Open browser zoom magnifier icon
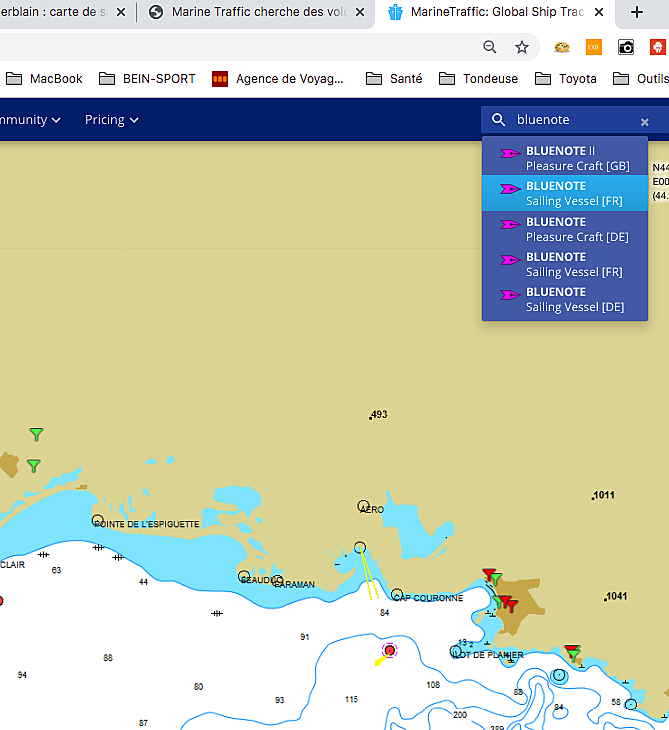The width and height of the screenshot is (669, 730). point(489,47)
